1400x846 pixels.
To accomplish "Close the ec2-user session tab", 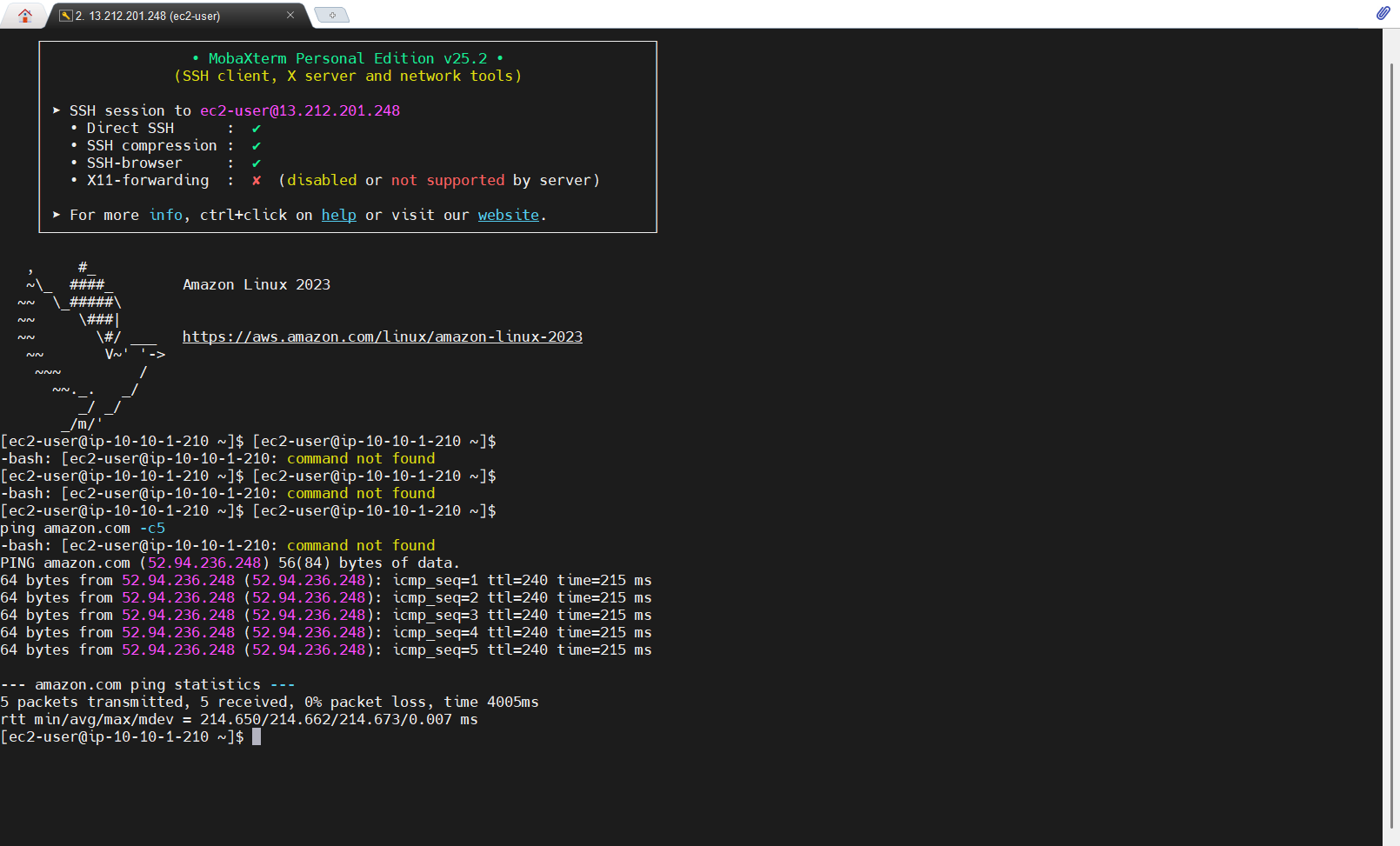I will pos(290,15).
